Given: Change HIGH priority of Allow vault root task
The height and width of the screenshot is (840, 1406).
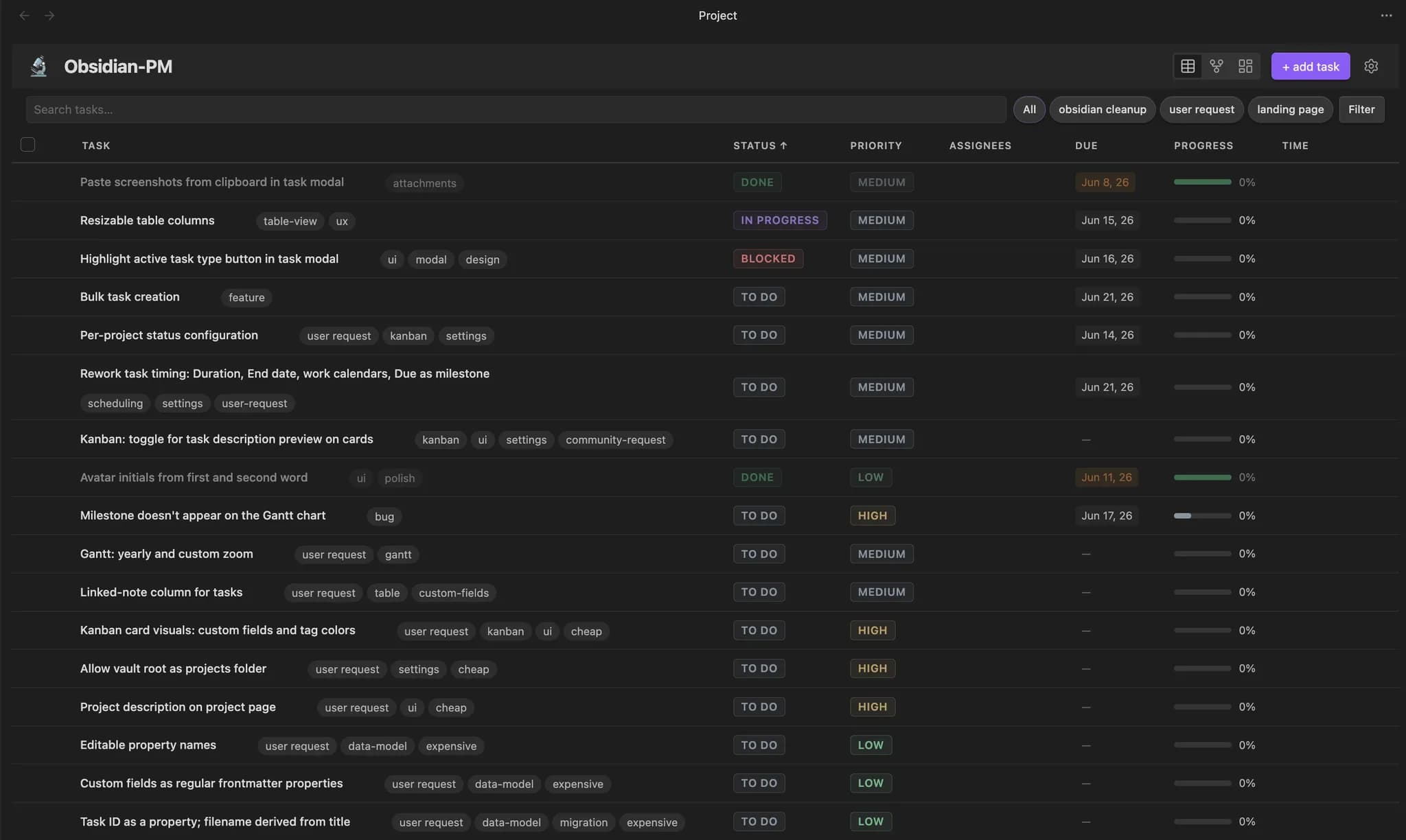Looking at the screenshot, I should 872,668.
